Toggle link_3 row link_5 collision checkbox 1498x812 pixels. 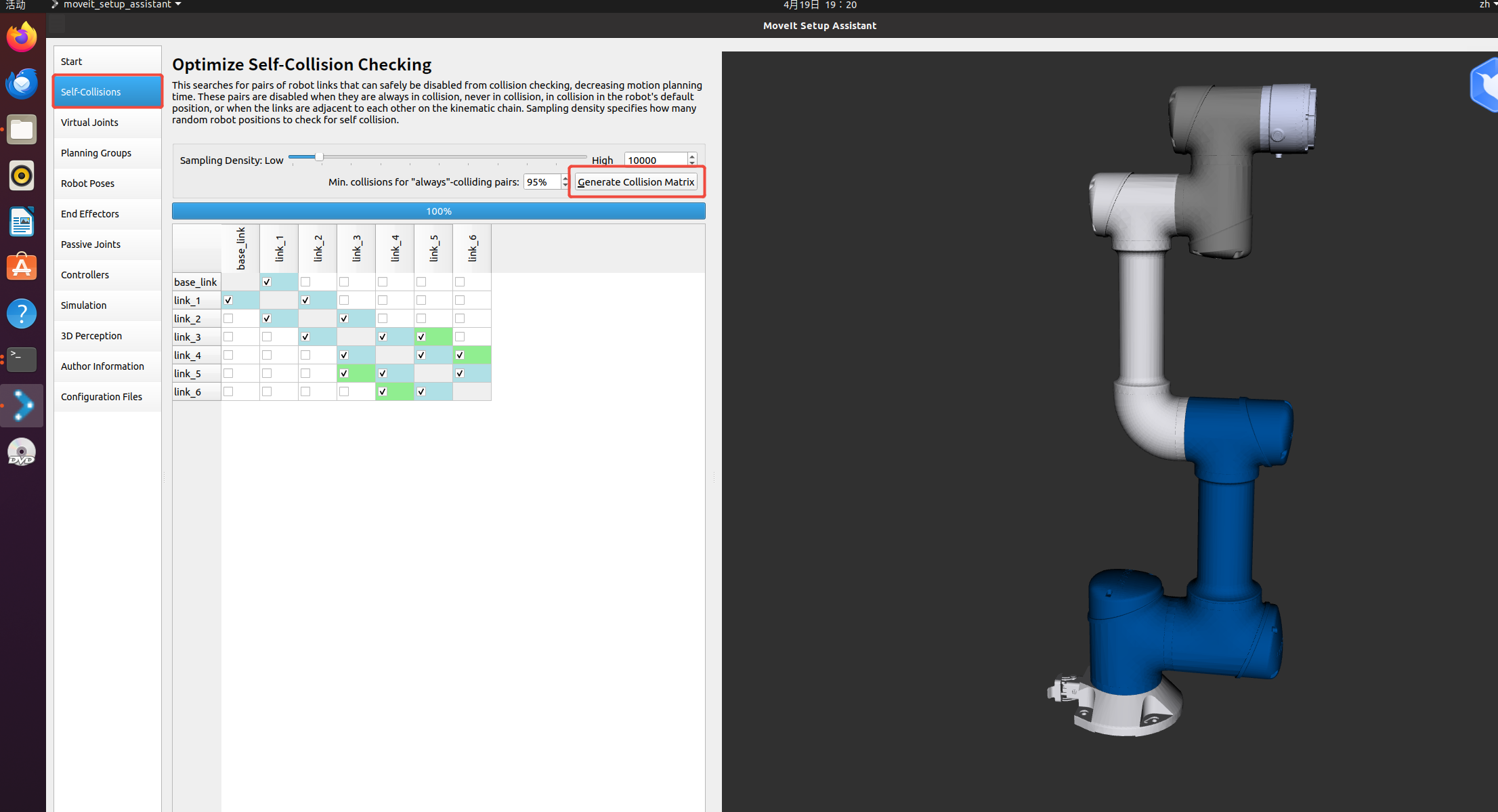pos(421,337)
